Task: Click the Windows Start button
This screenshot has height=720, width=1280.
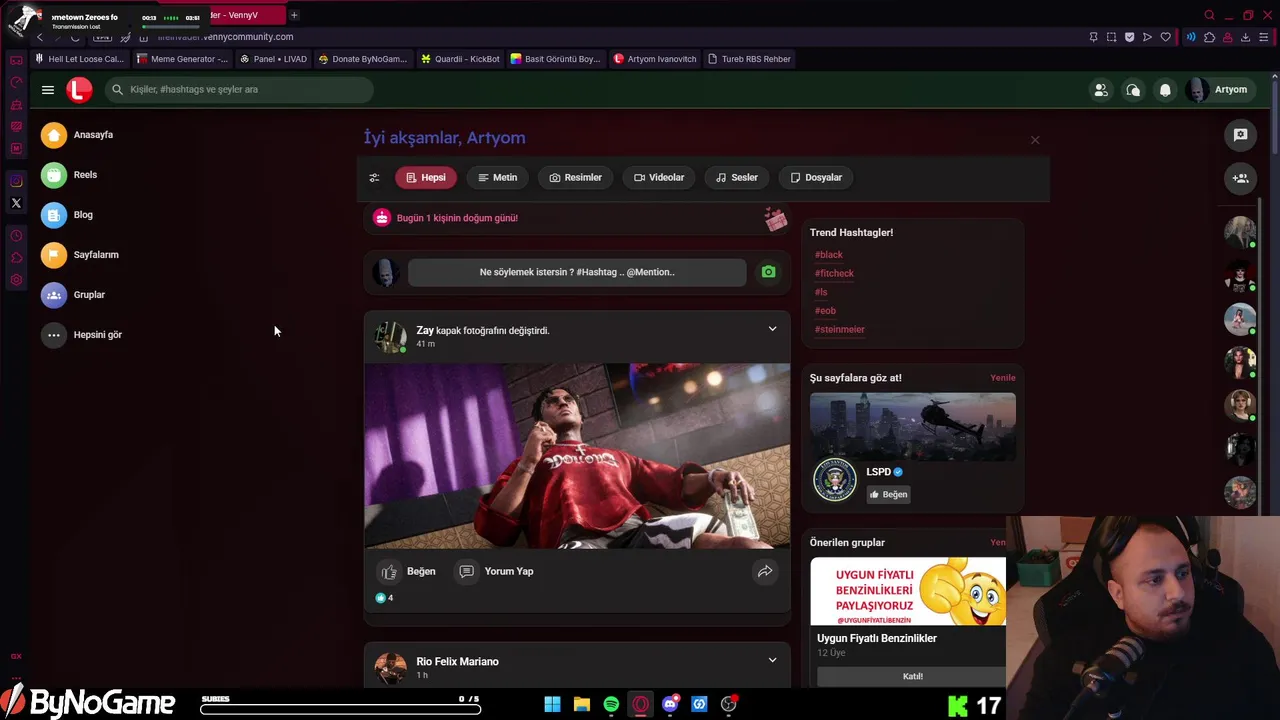Action: coord(552,704)
